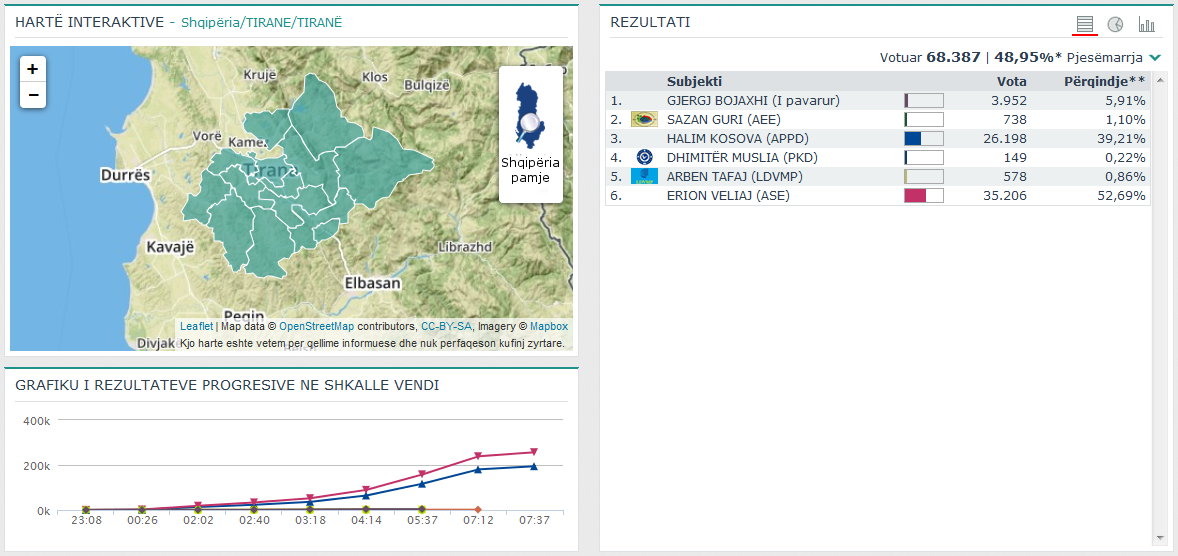
Task: Click the percentage bar for Gjergj Bojaxhi
Action: tap(924, 101)
